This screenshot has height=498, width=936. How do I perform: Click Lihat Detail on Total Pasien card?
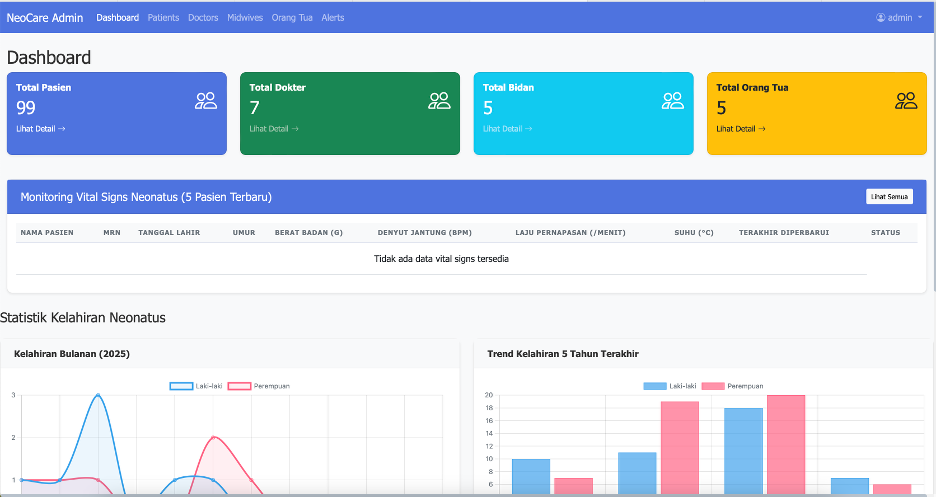[x=40, y=129]
